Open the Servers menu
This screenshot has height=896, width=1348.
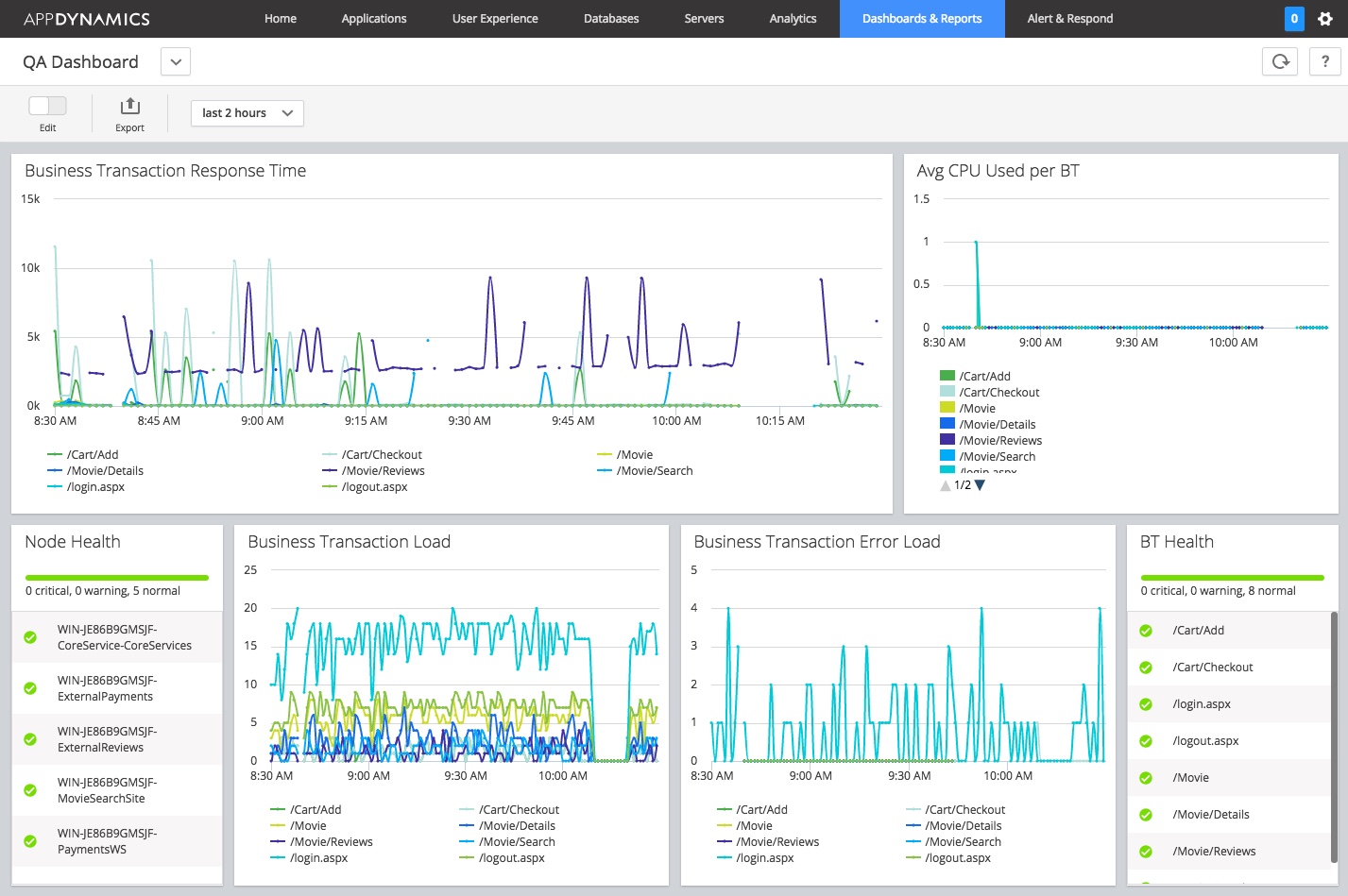click(704, 19)
